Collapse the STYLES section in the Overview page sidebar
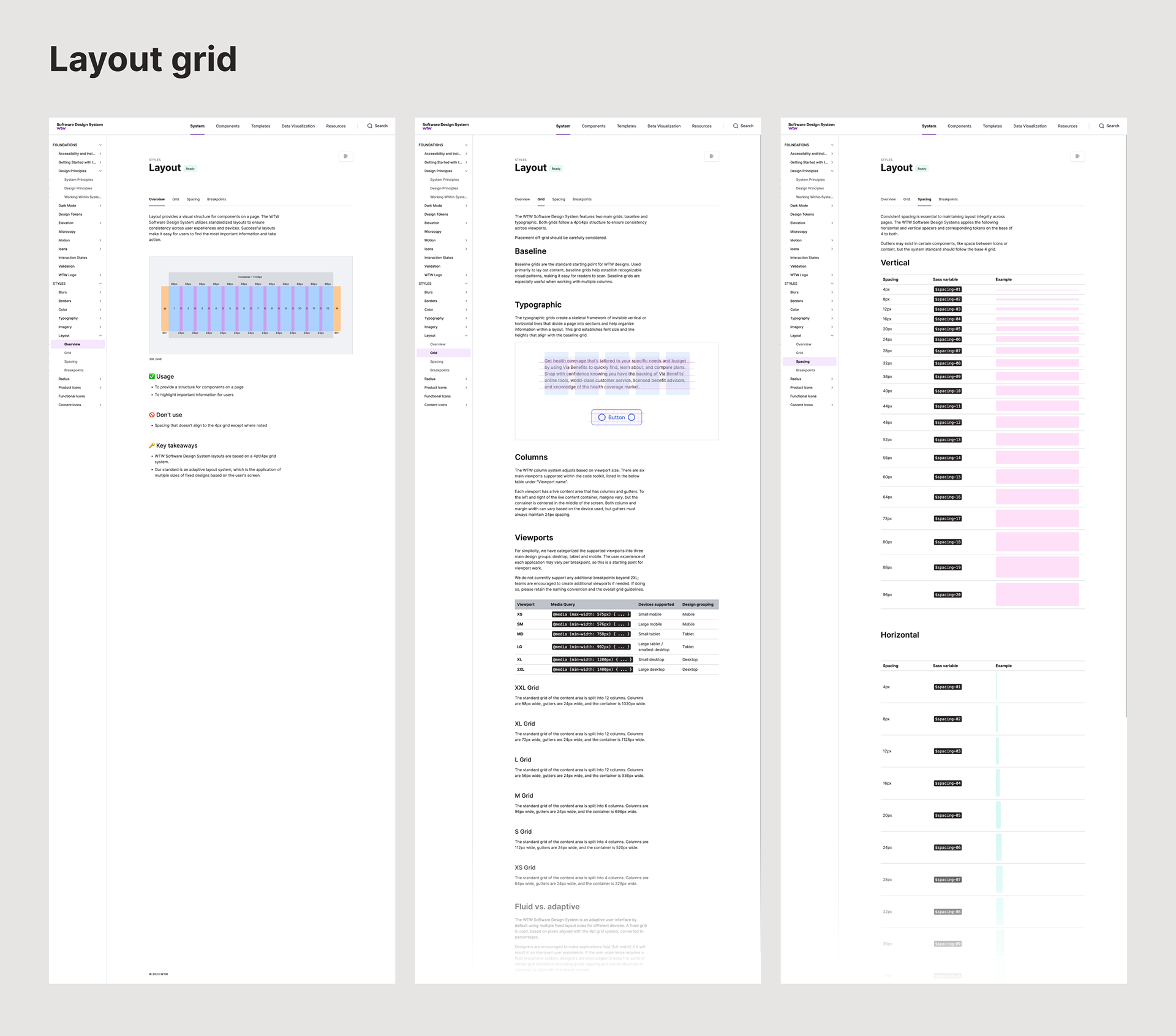1176x1036 pixels. coord(100,284)
